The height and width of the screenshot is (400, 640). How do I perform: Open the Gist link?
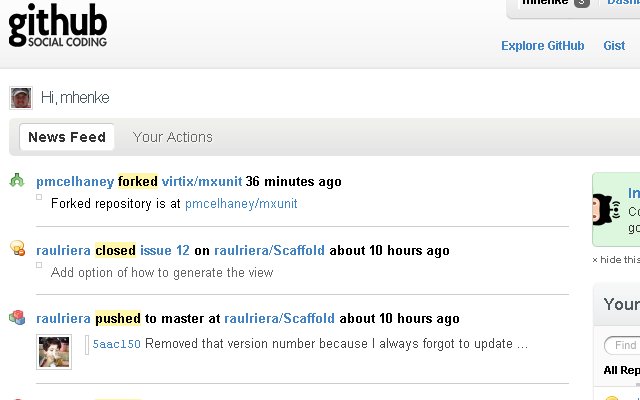(x=614, y=46)
